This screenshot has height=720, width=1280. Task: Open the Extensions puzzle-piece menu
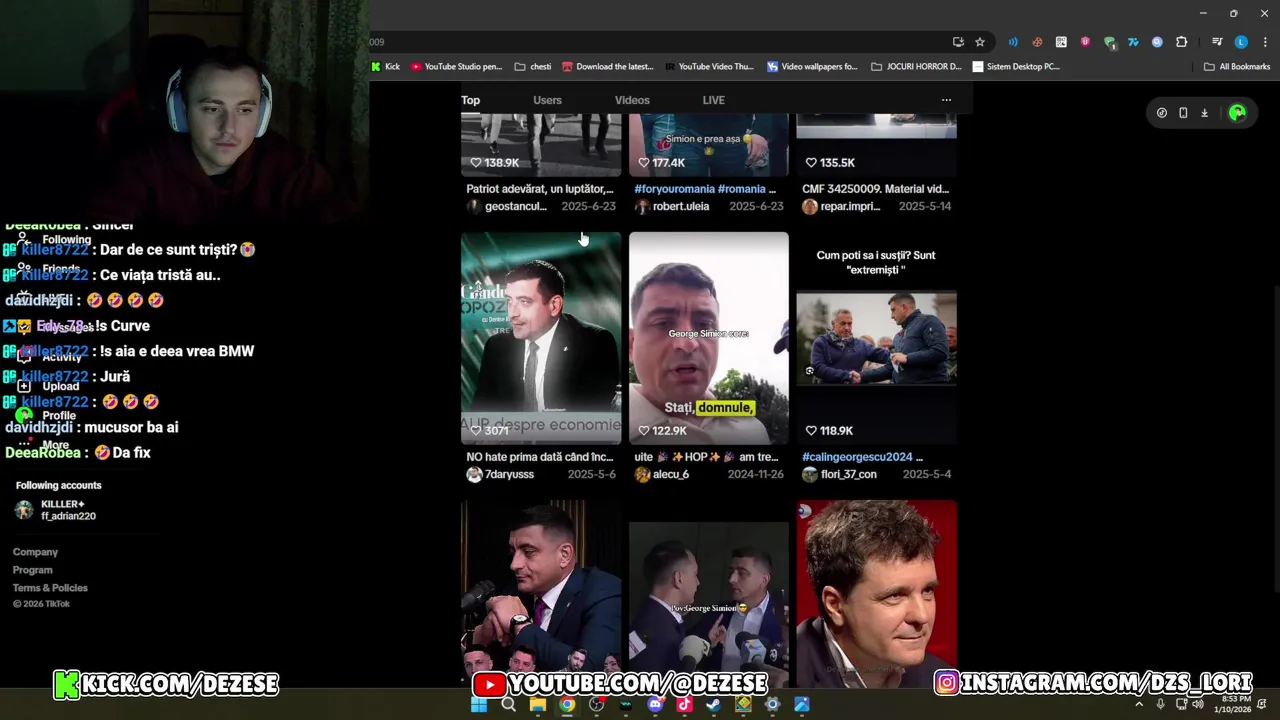[1181, 42]
